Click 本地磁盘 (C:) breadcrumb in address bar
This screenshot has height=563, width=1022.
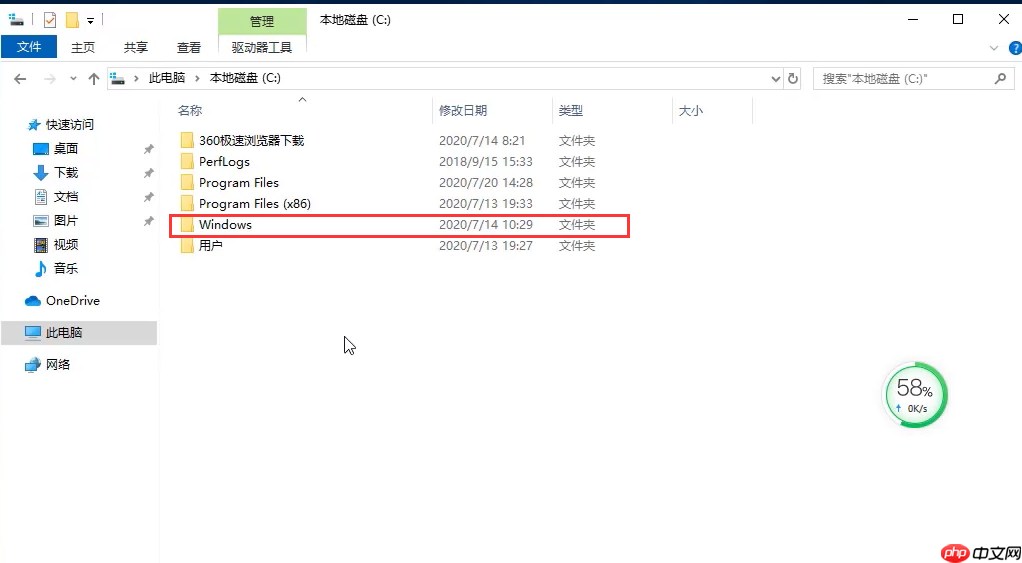[x=245, y=78]
